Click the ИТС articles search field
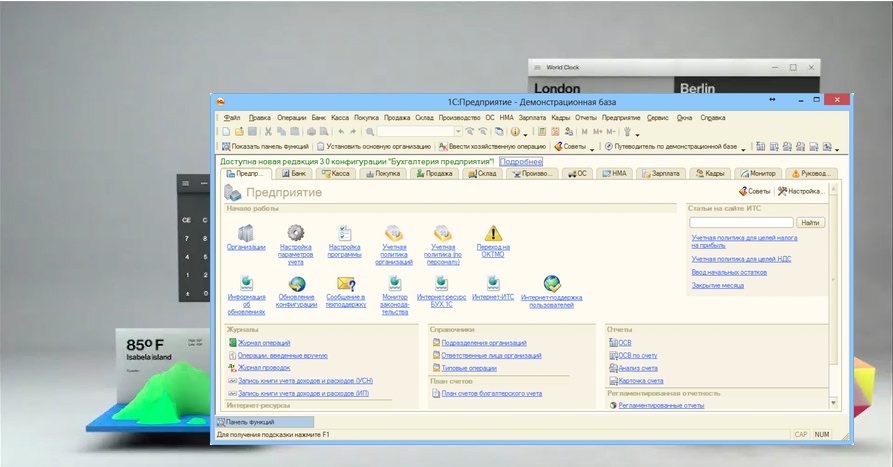The width and height of the screenshot is (893, 467). pos(741,222)
